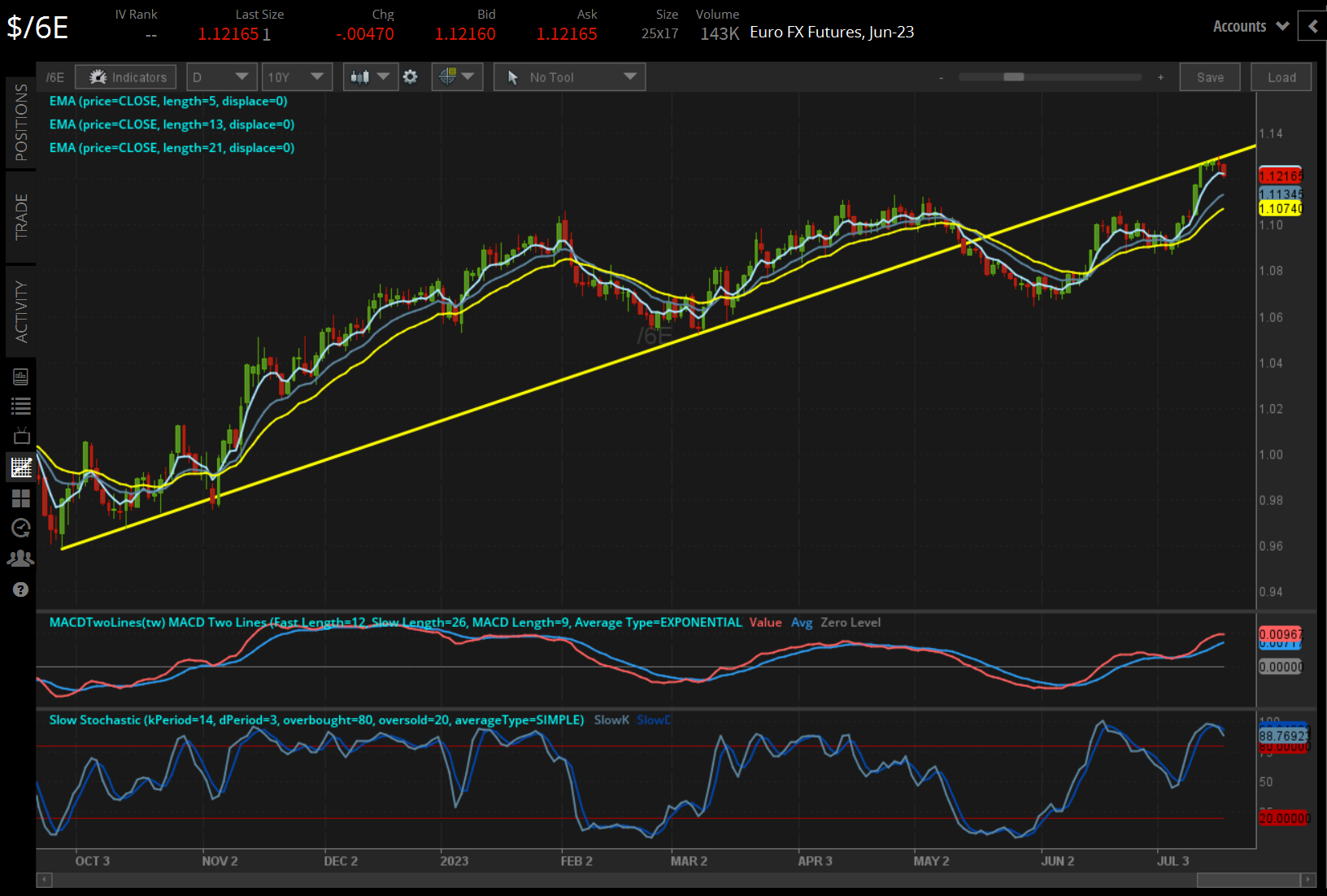This screenshot has height=896, width=1327.
Task: Open the community people icon
Action: [20, 558]
